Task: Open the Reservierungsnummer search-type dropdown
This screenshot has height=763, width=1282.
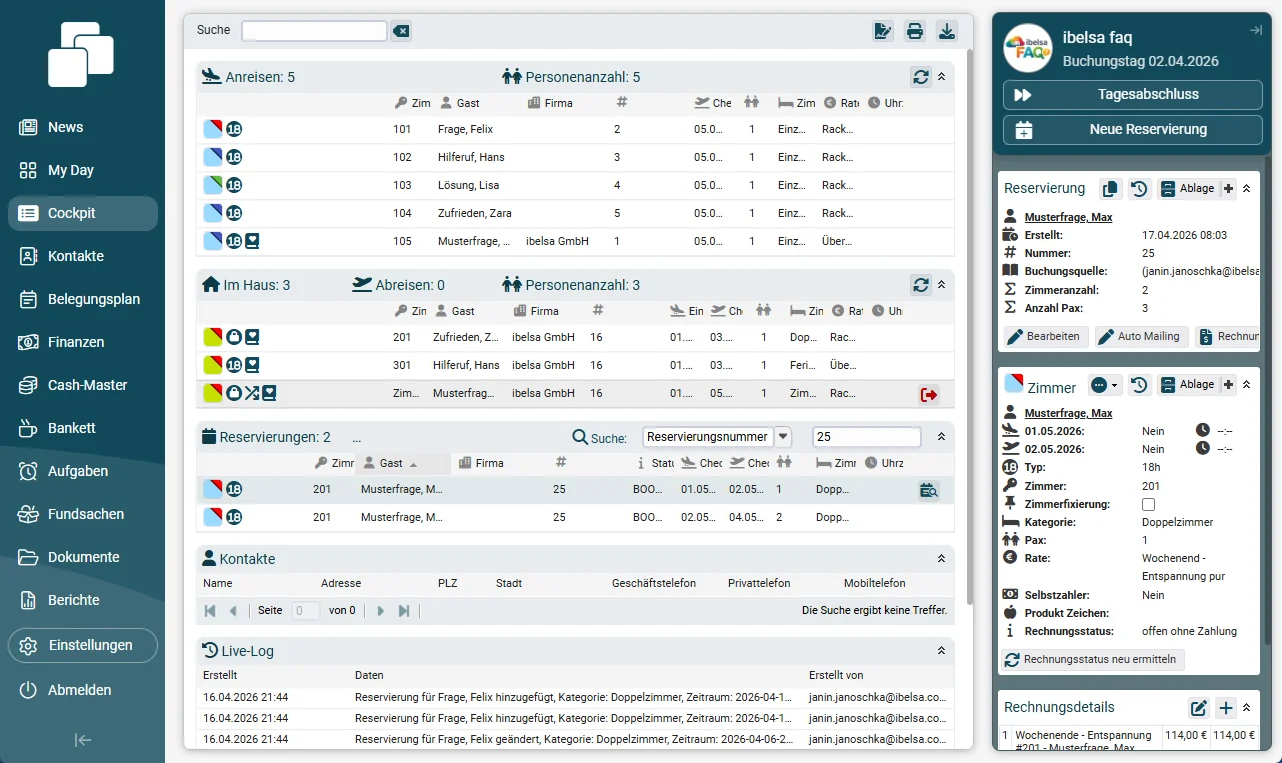Action: [783, 437]
